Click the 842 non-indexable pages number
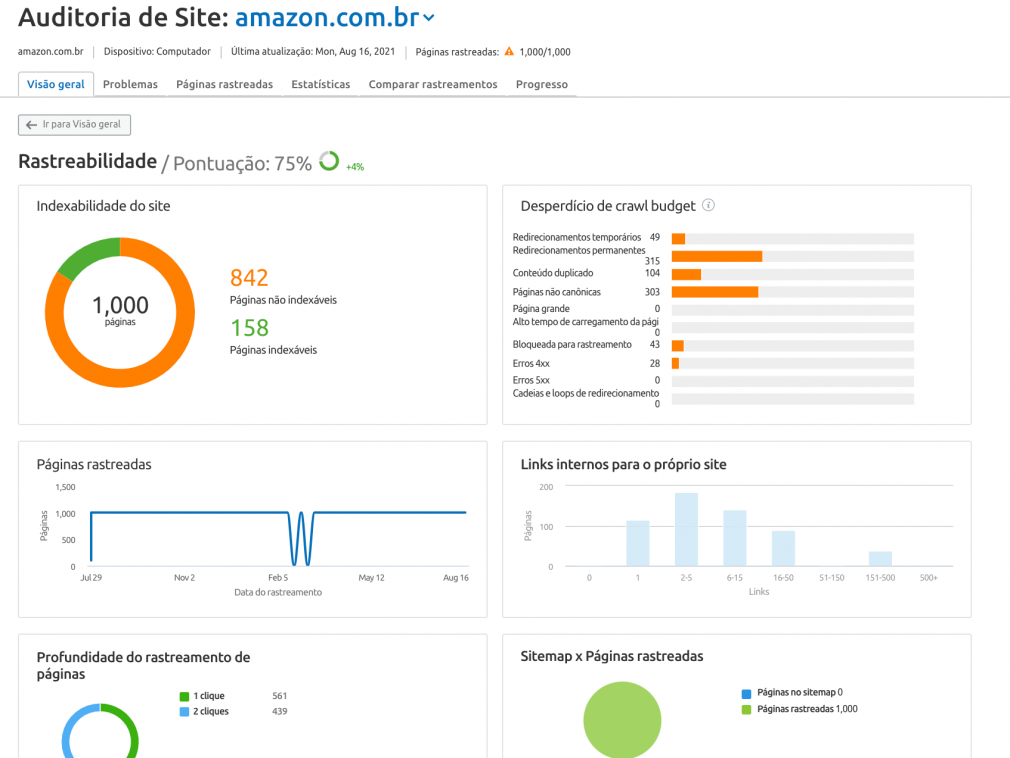This screenshot has height=758, width=1010. click(x=249, y=278)
